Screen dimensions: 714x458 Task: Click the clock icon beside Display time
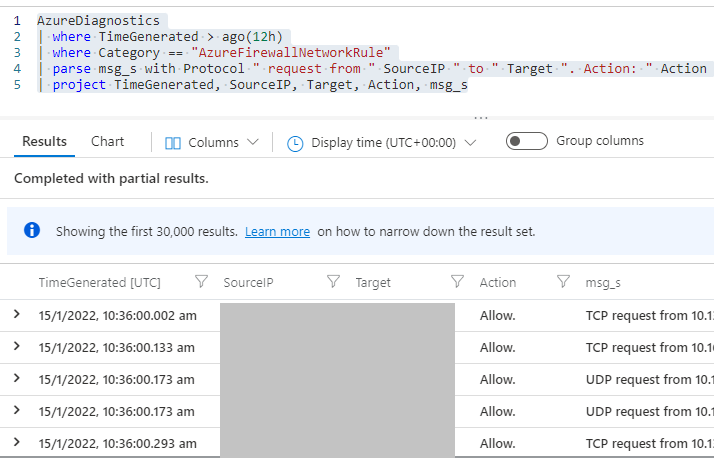click(x=295, y=143)
